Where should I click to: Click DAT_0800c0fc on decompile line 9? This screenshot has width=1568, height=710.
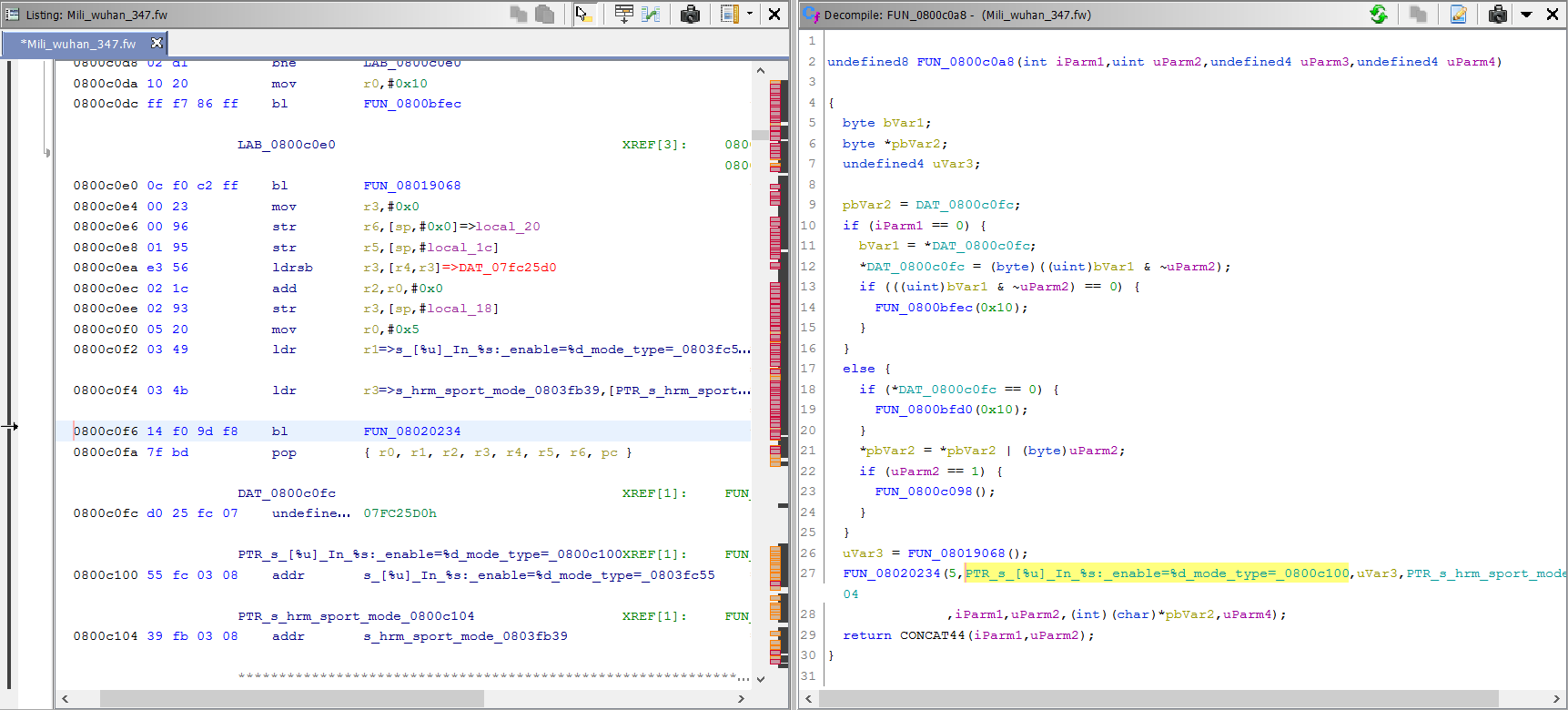click(x=965, y=205)
